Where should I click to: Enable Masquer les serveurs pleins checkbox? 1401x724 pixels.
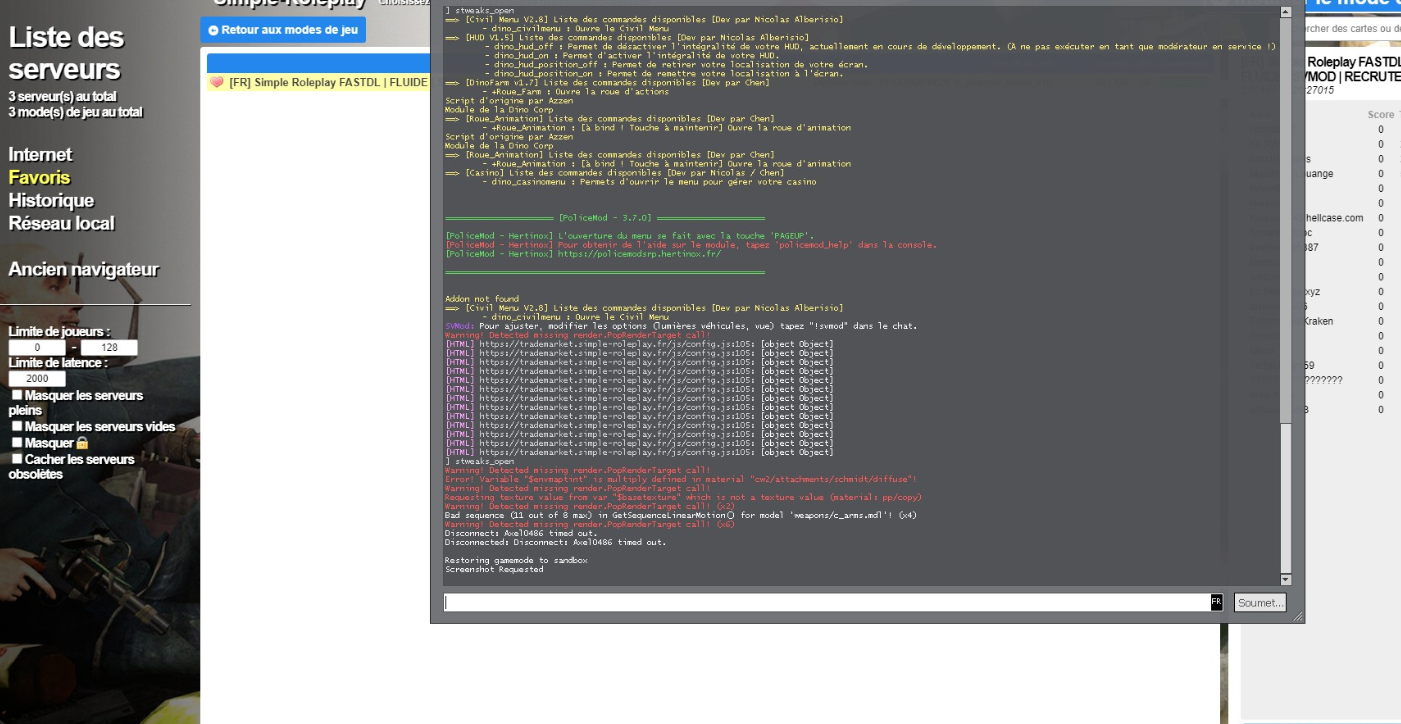17,395
